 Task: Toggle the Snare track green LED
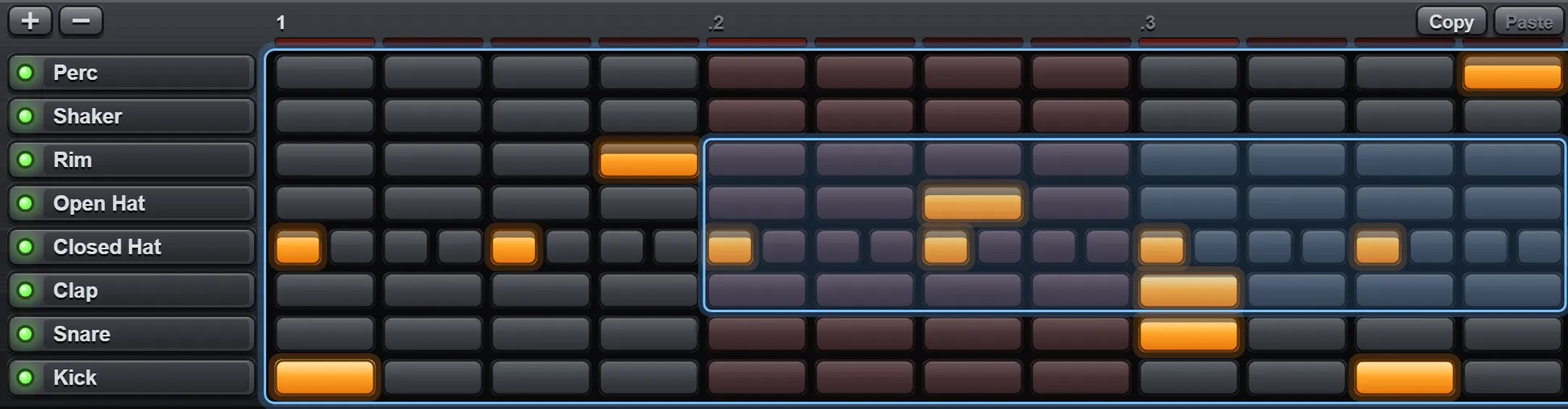click(x=25, y=334)
